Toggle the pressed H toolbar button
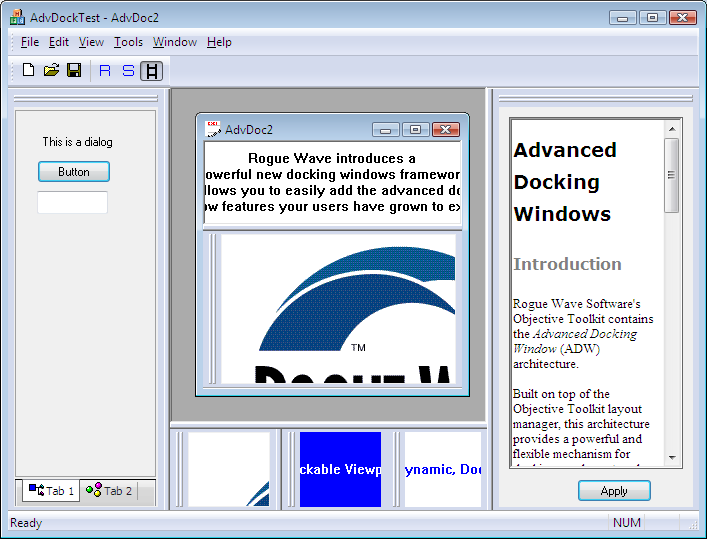Viewport: 707px width, 539px height. pos(151,70)
